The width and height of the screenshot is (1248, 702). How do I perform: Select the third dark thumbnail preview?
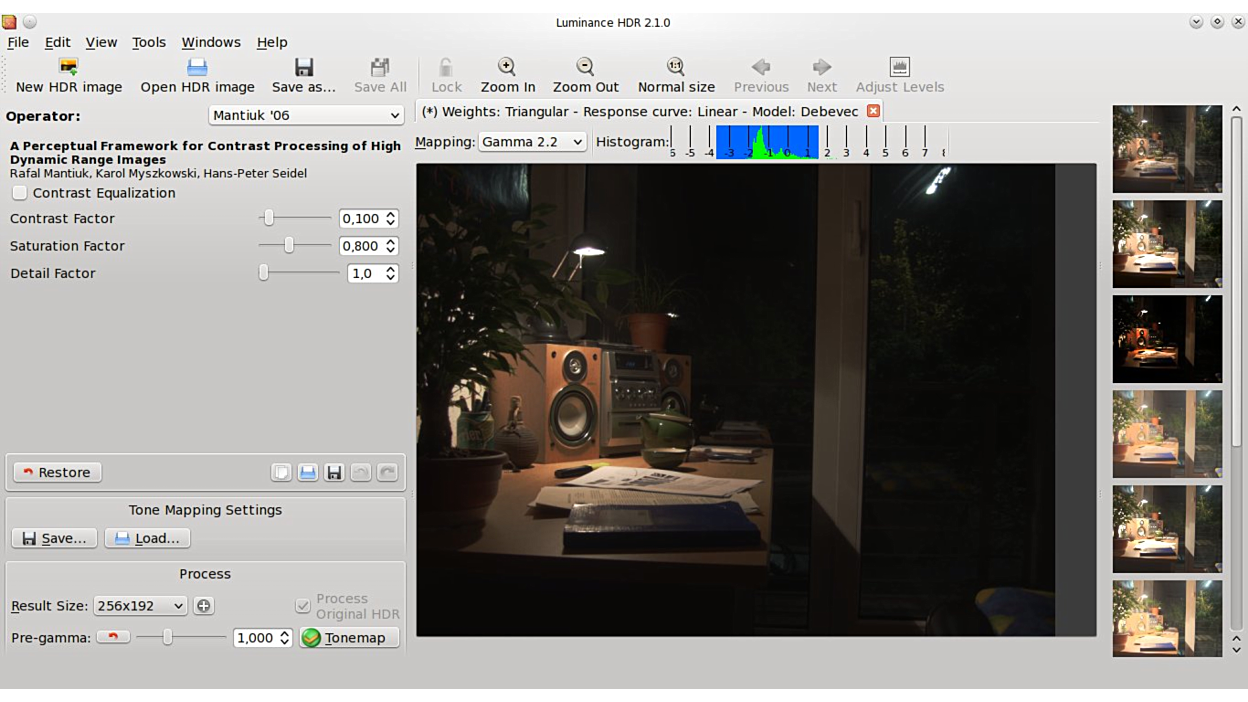click(x=1166, y=339)
